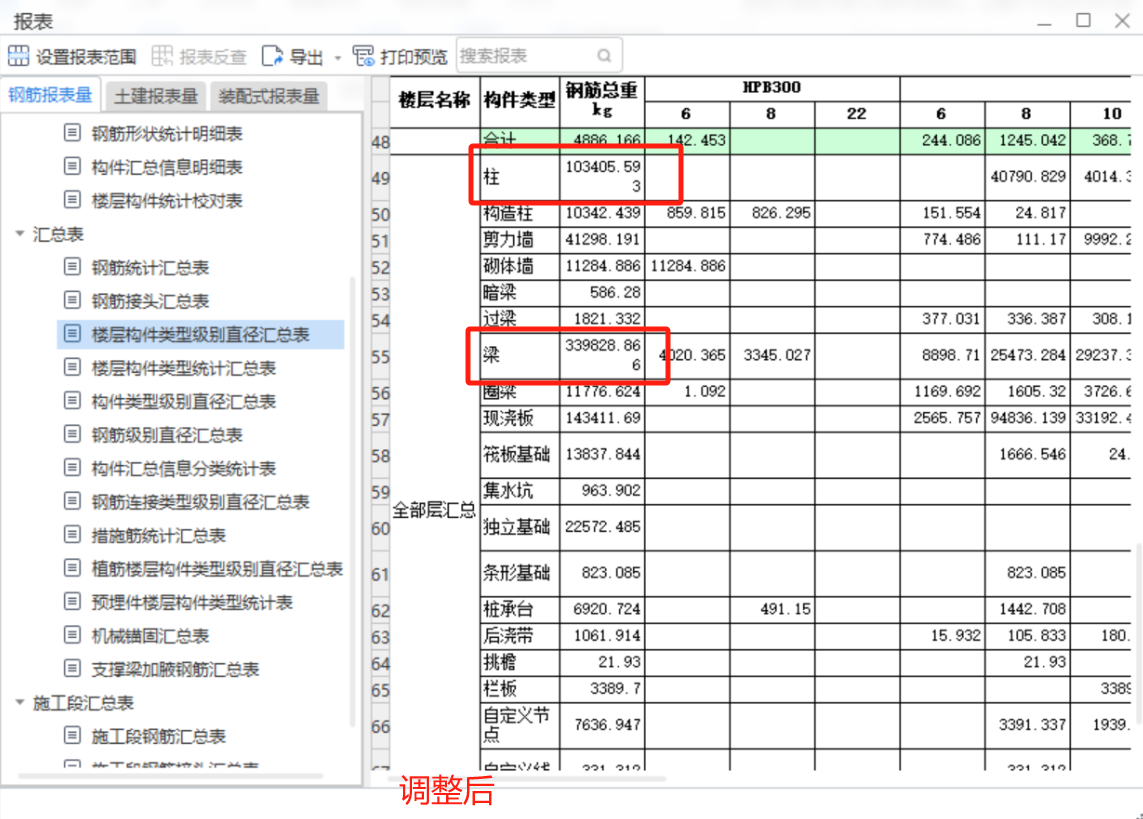Open 钢筋级别直径汇总表 report
1143x819 pixels.
click(167, 435)
